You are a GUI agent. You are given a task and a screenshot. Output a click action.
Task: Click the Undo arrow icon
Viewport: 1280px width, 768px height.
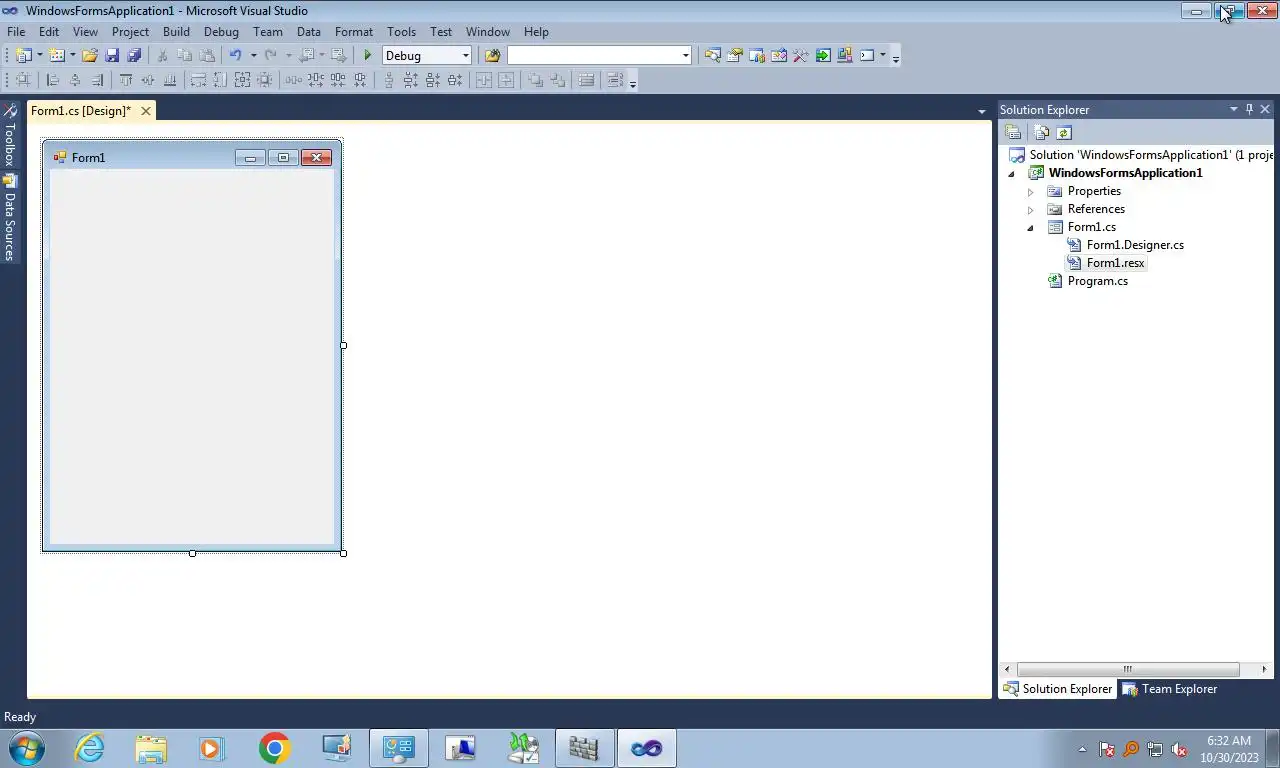click(x=235, y=56)
